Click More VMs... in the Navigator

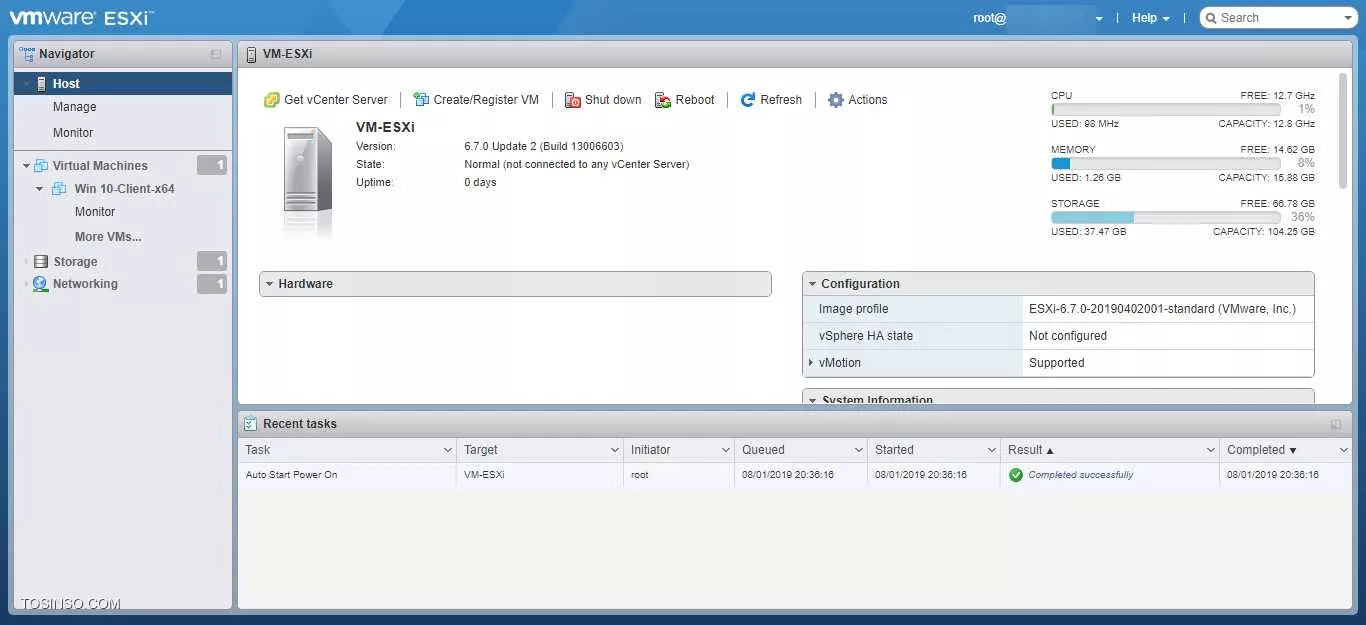(108, 237)
